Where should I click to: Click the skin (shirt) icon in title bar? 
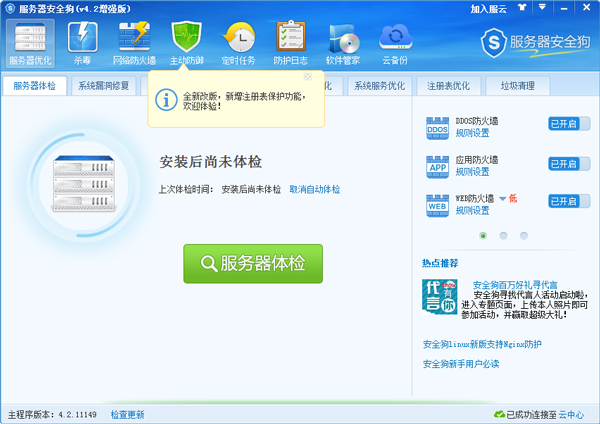pyautogui.click(x=524, y=8)
